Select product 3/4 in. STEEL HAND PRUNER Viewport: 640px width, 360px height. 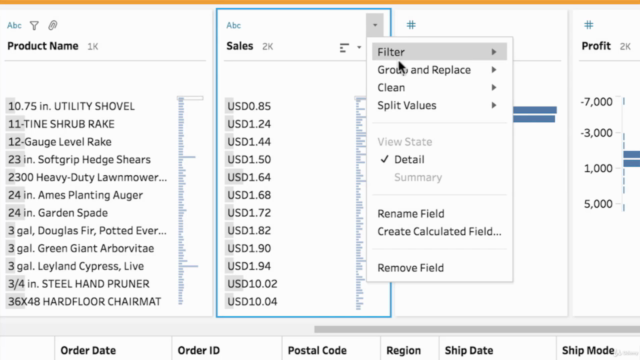(x=79, y=284)
